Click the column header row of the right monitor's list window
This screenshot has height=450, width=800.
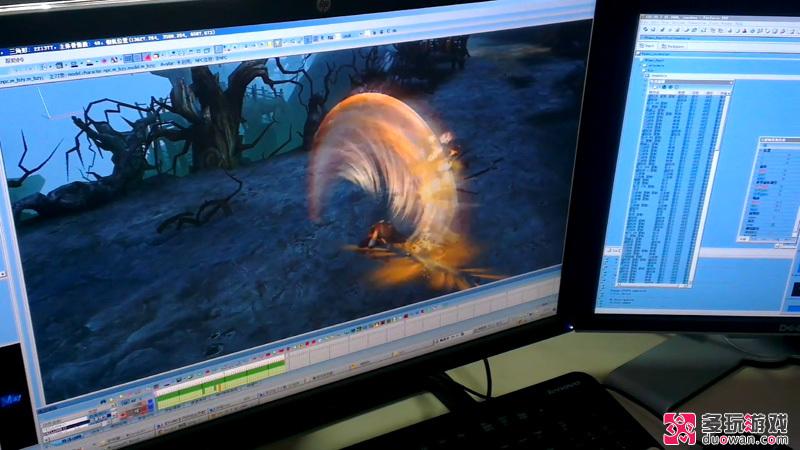(x=690, y=92)
